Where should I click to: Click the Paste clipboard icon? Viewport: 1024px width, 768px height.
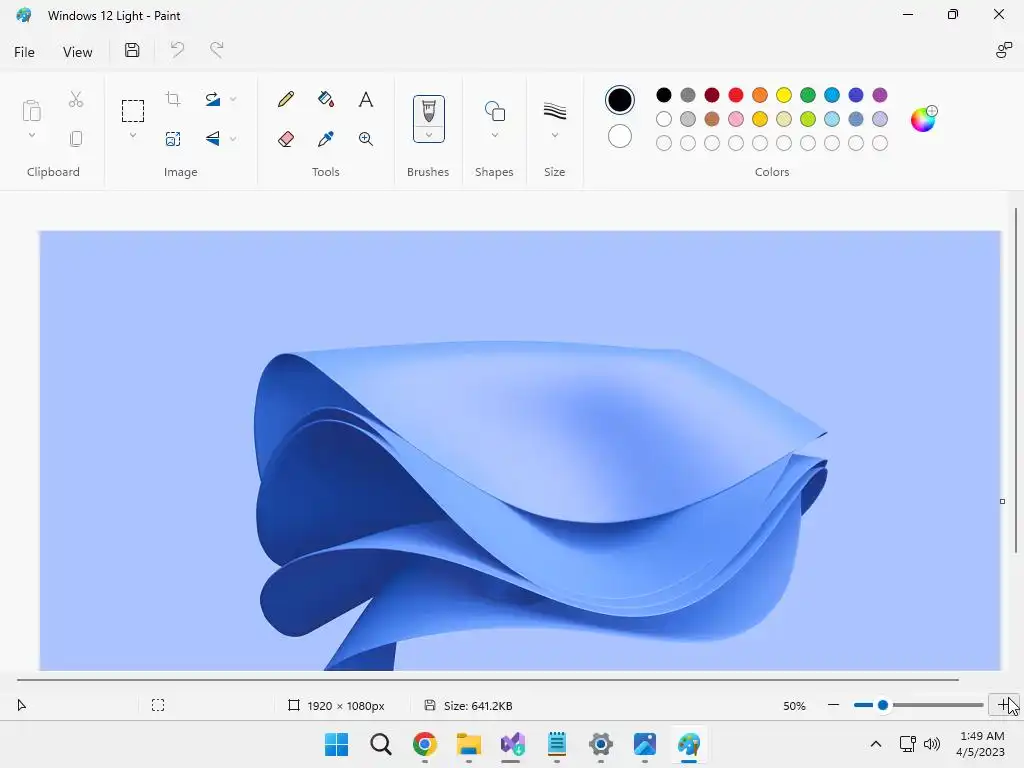31,110
